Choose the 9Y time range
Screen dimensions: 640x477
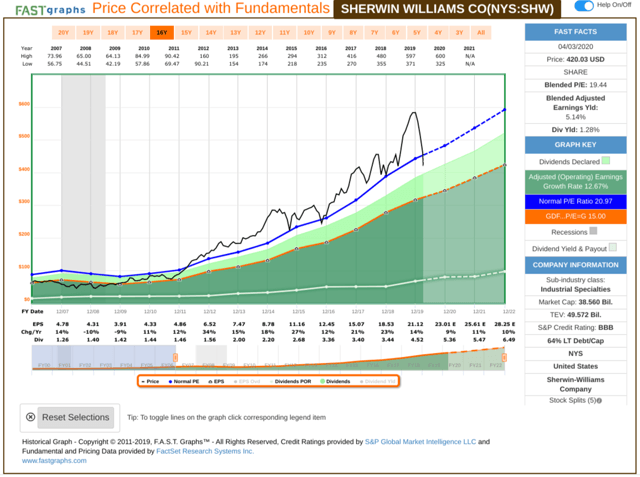[332, 33]
